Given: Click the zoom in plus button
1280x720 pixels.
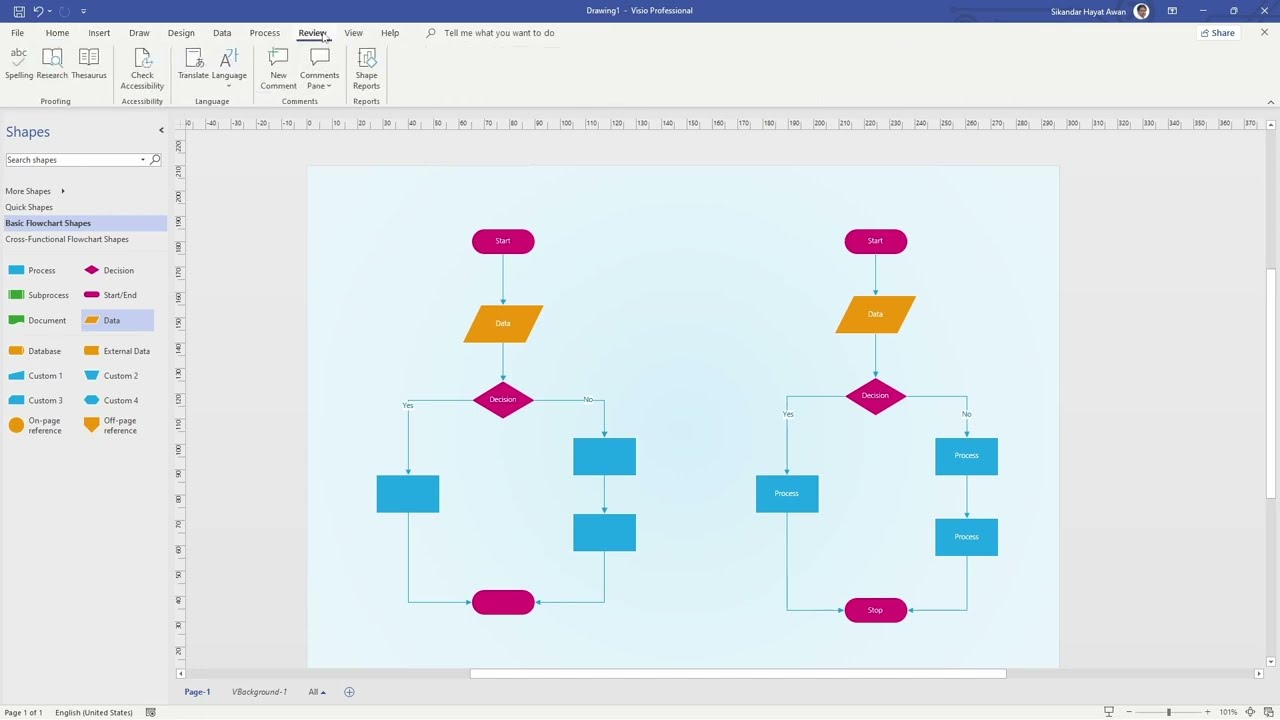Looking at the screenshot, I should [1207, 712].
